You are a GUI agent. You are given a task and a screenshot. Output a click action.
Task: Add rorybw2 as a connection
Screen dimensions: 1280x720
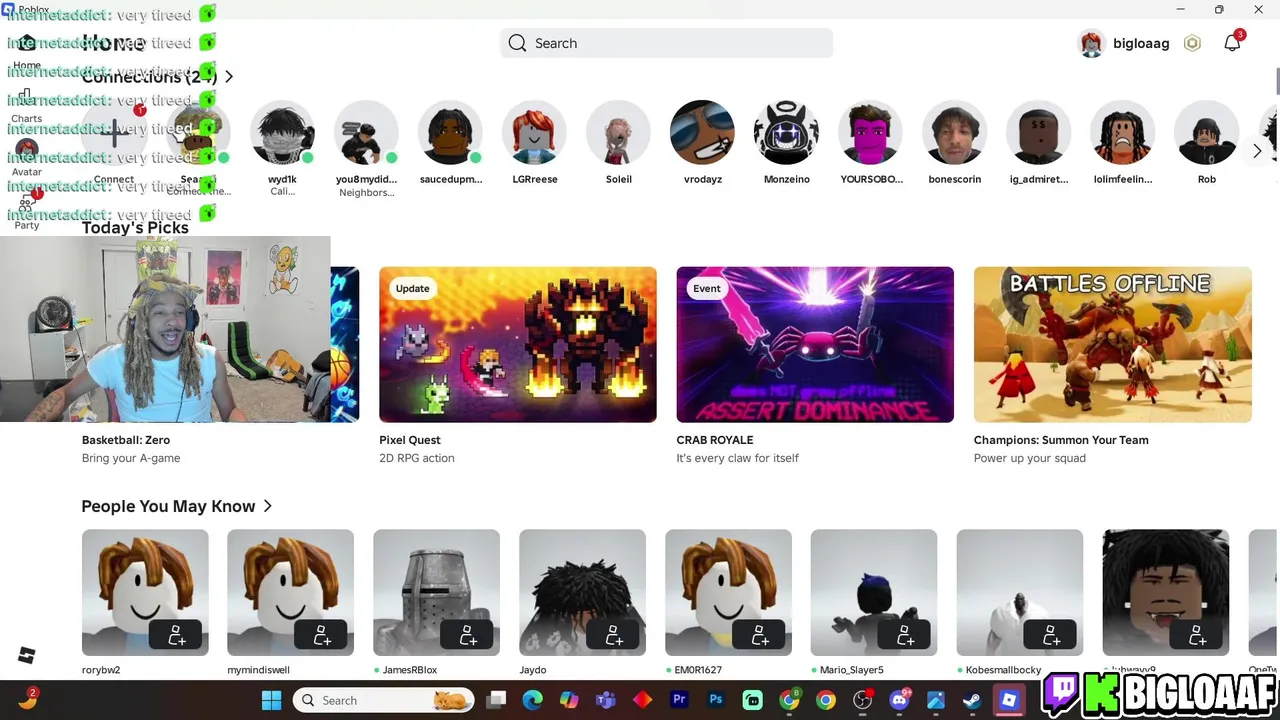pos(176,635)
